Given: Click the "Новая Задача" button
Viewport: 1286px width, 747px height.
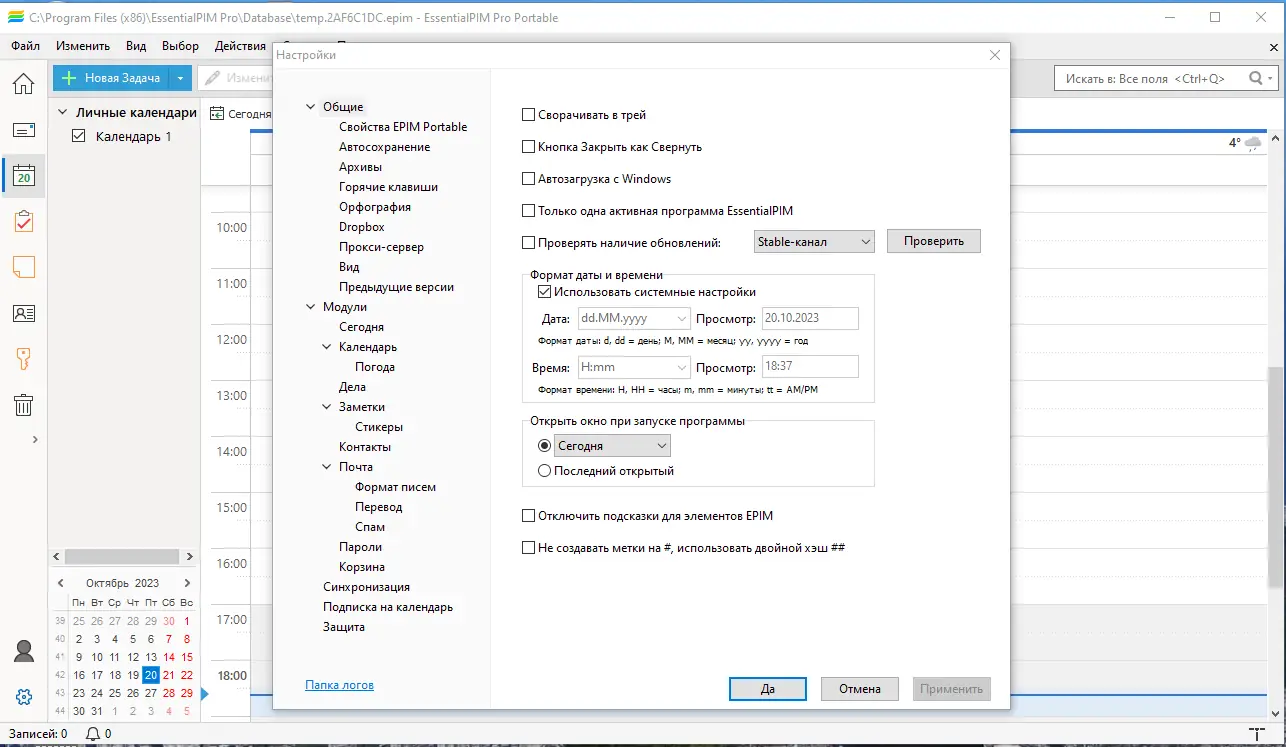Looking at the screenshot, I should pos(111,78).
